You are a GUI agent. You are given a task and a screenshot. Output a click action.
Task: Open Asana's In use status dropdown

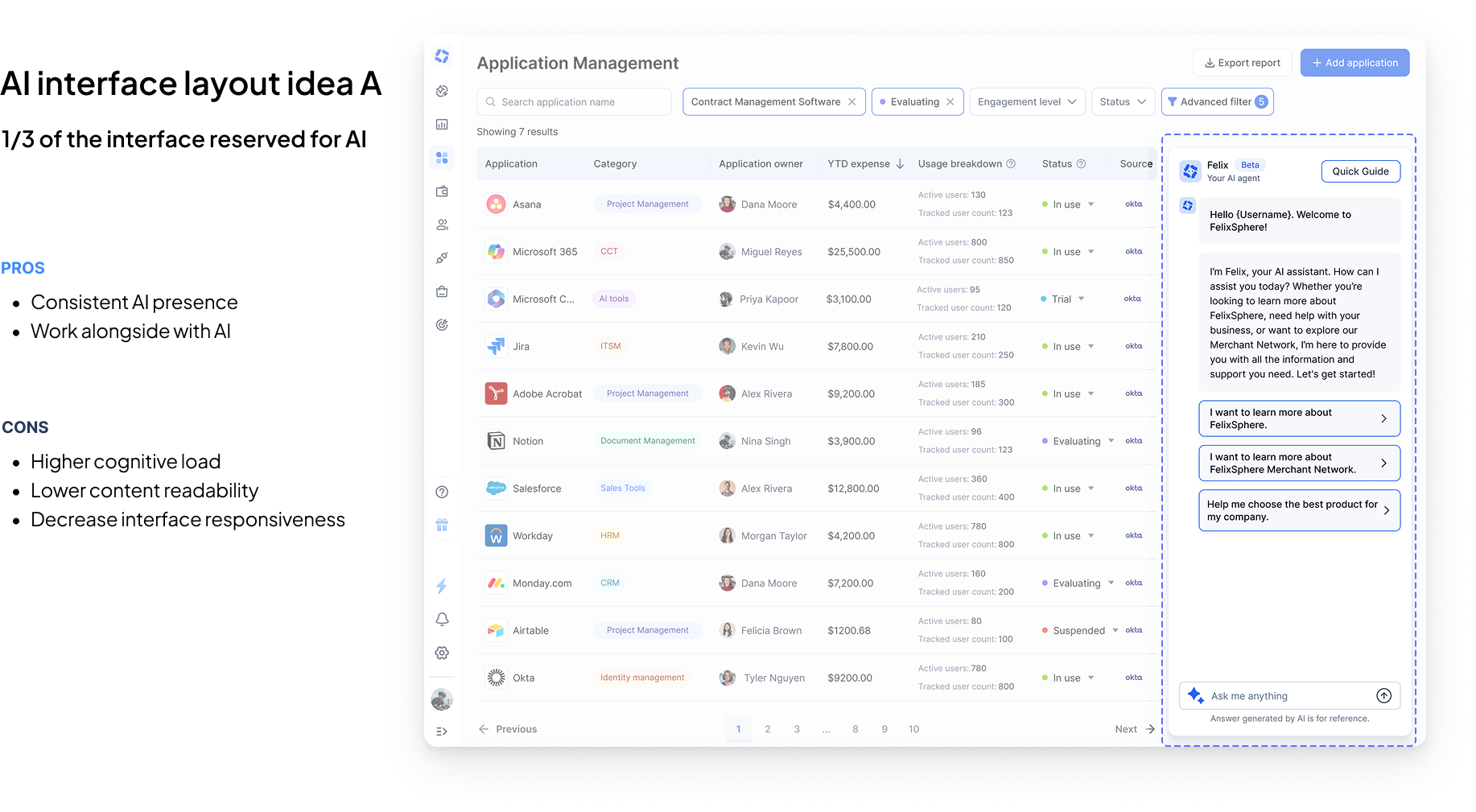(x=1091, y=204)
